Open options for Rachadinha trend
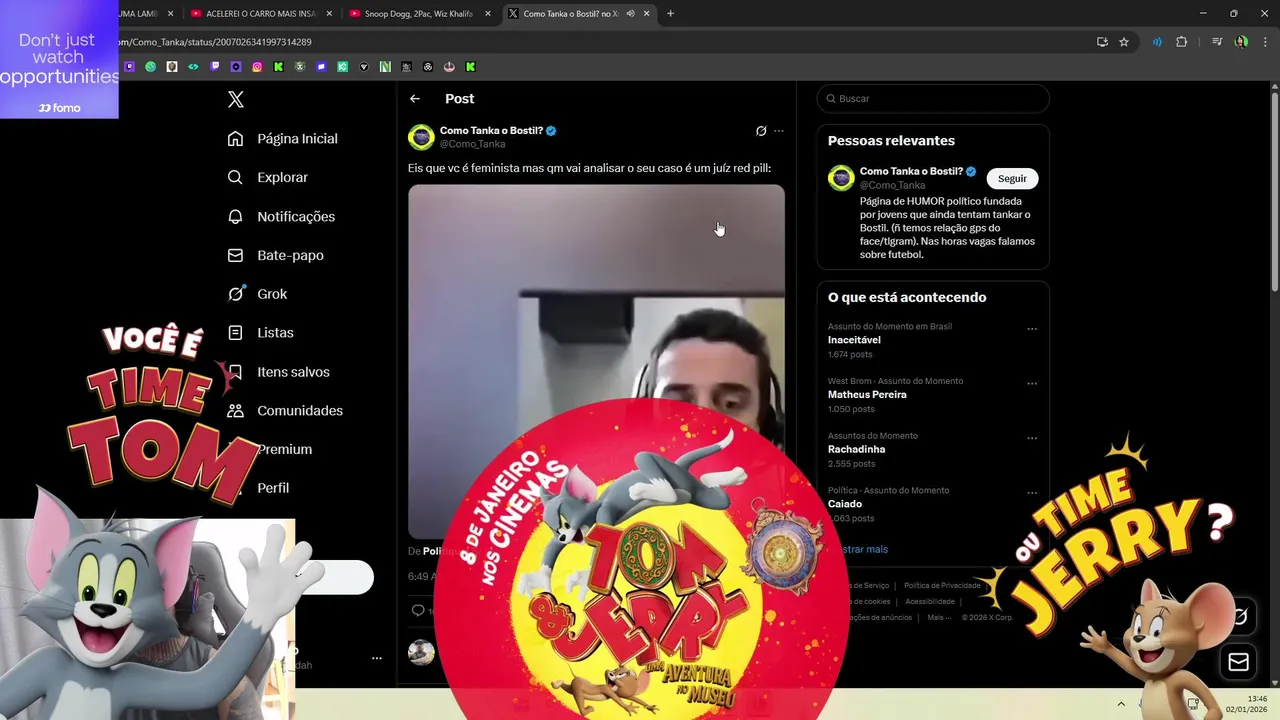 tap(1032, 438)
